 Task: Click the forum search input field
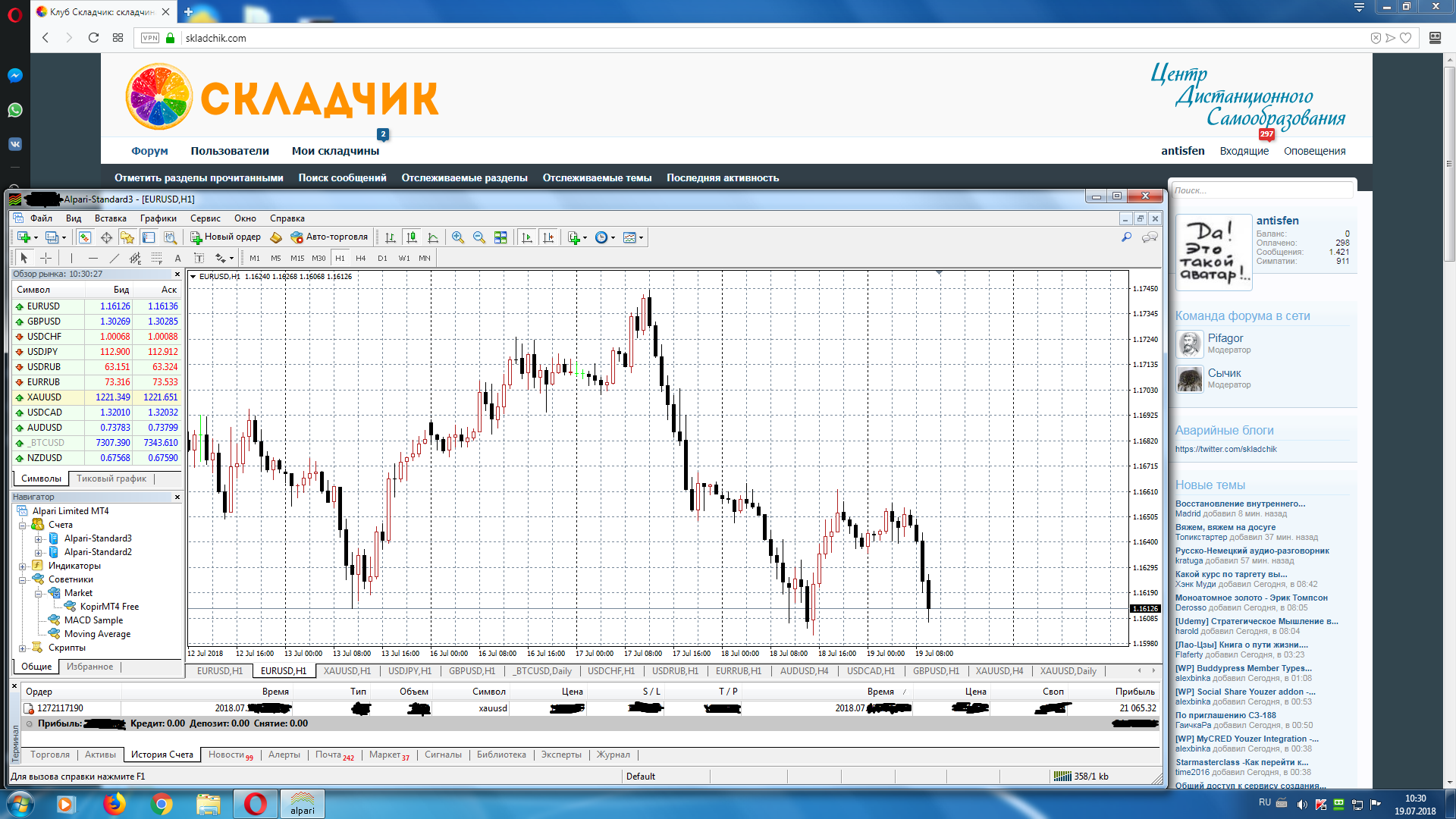tap(1262, 190)
